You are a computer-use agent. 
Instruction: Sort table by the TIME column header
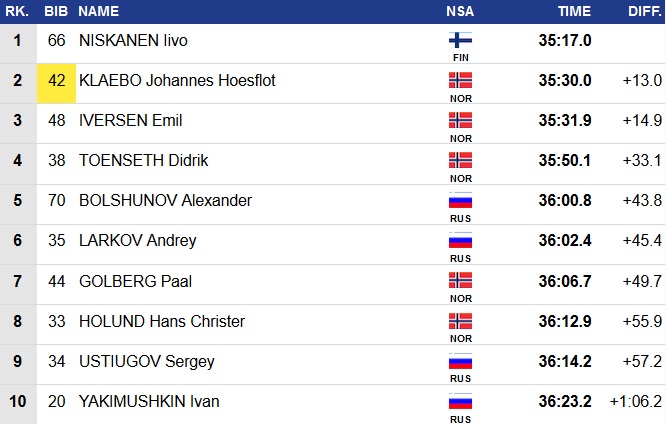click(x=574, y=11)
